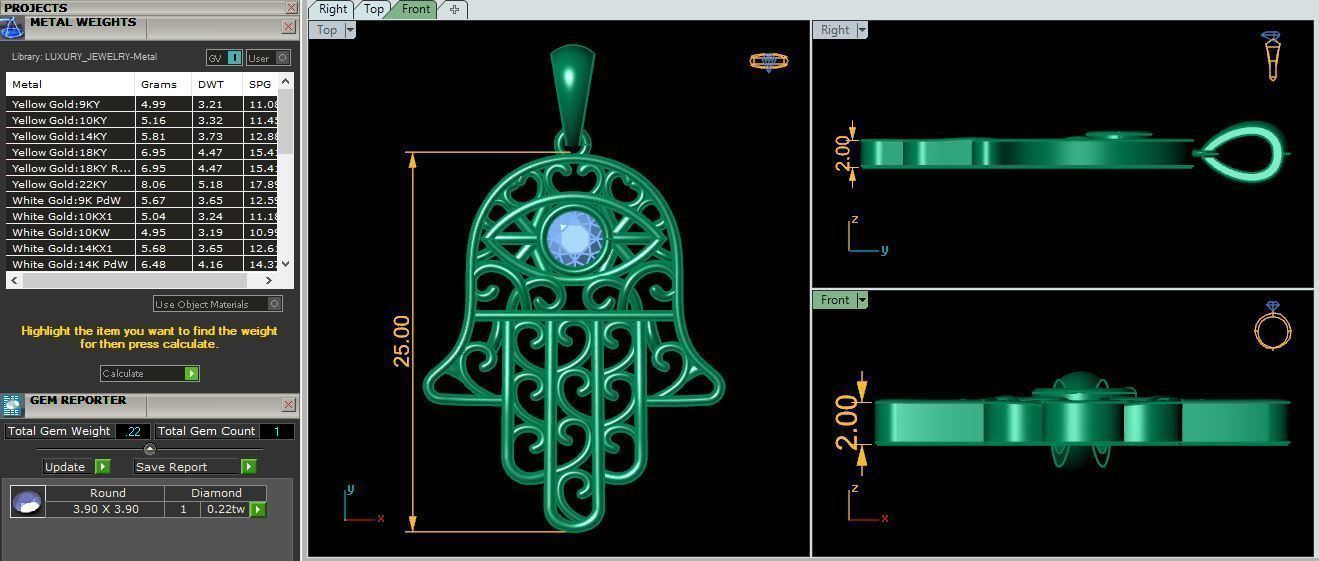
Task: Click the Metal Weights scale icon
Action: pos(12,27)
